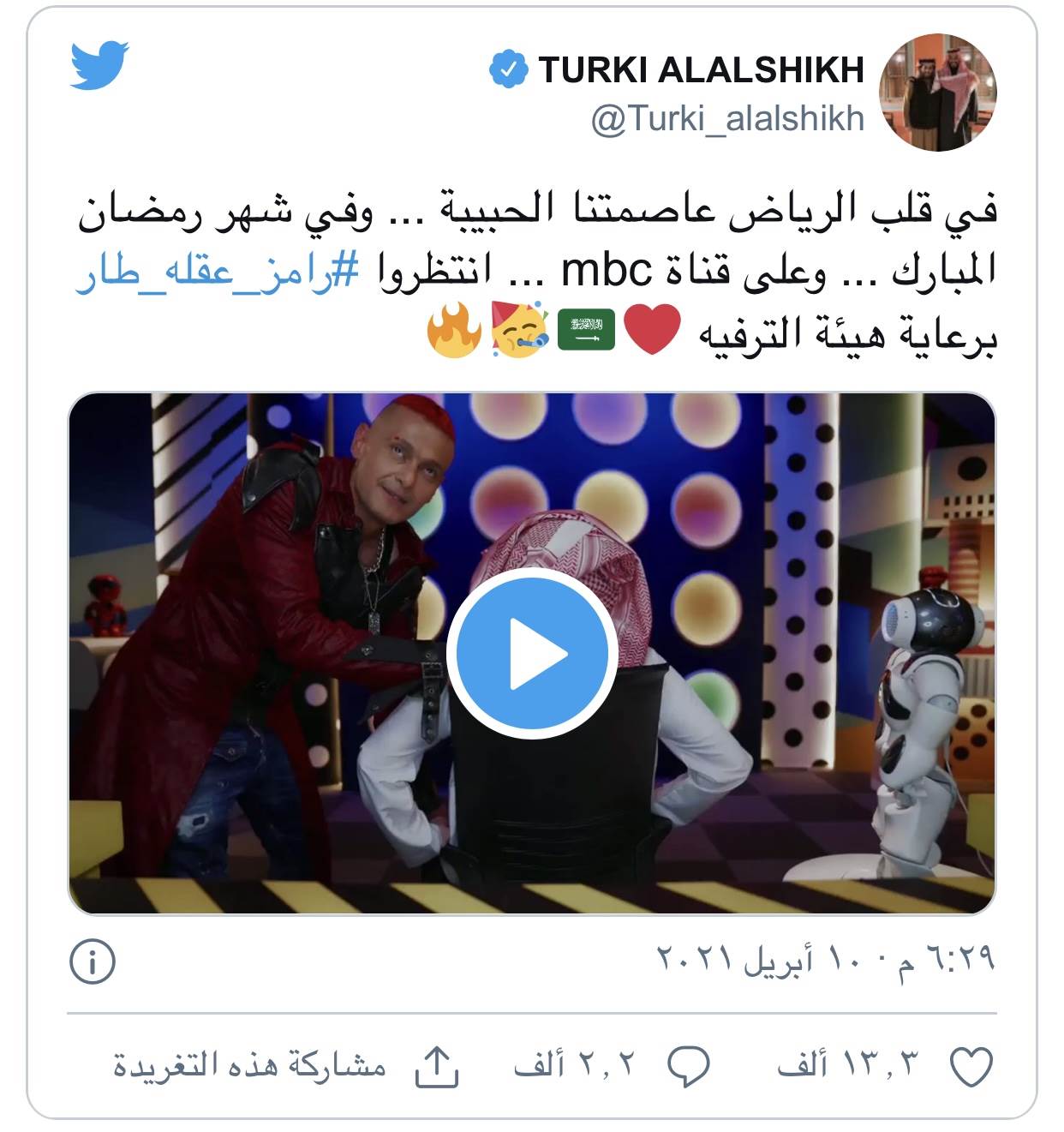1064x1132 pixels.
Task: Click the Twitter bird logo
Action: 99,64
